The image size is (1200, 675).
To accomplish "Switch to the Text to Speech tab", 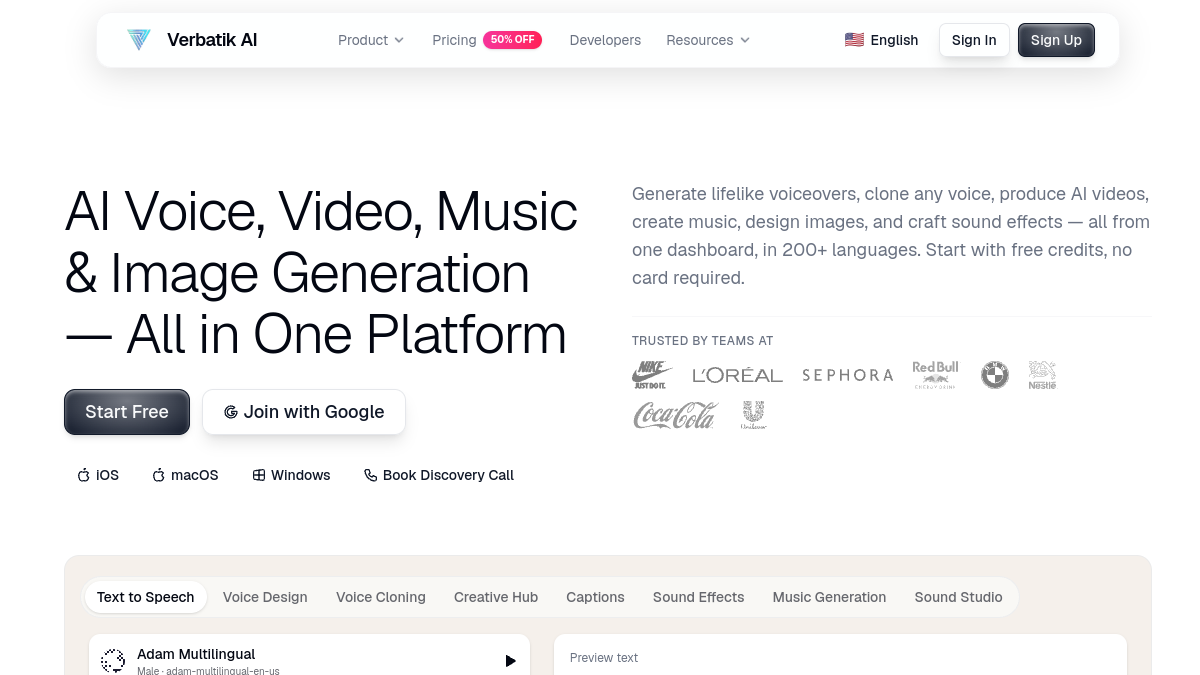I will point(146,597).
